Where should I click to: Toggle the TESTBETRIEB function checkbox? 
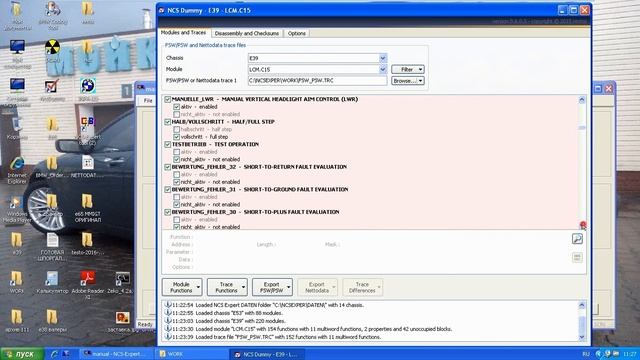[167, 144]
